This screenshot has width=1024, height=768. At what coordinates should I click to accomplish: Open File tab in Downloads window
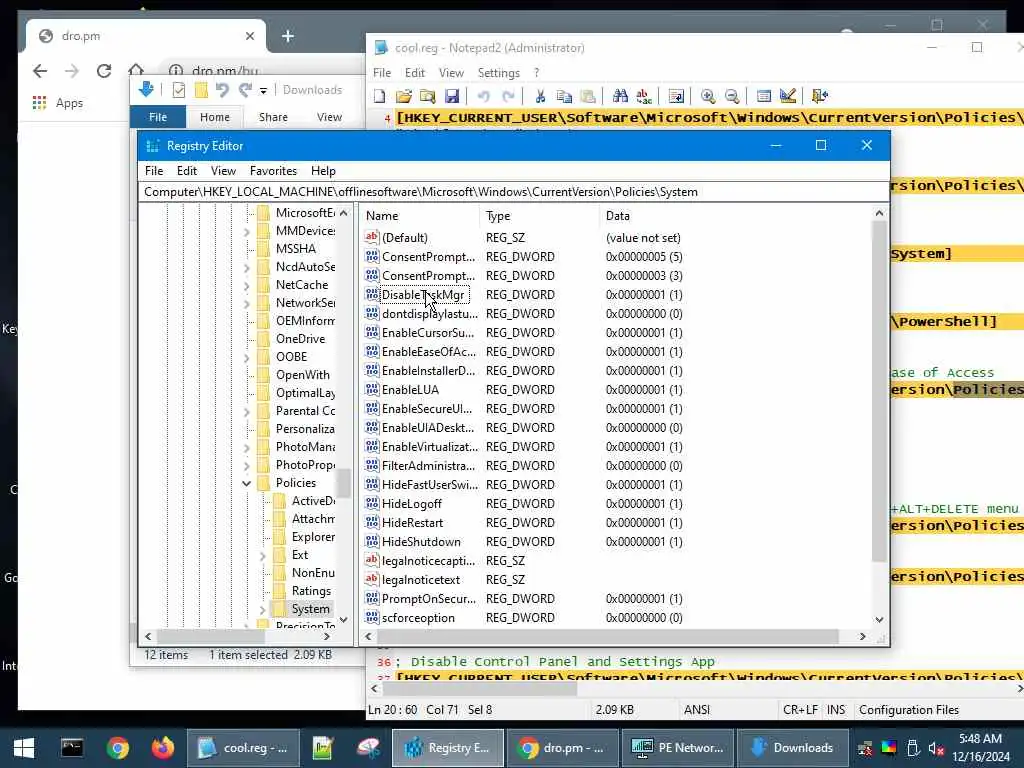tap(158, 117)
